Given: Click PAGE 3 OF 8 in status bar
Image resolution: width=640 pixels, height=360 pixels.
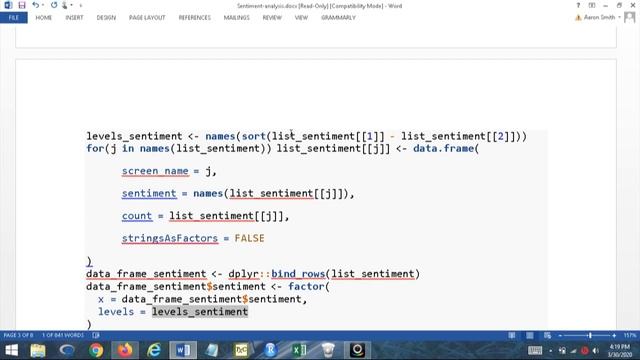Looking at the screenshot, I should tap(18, 335).
